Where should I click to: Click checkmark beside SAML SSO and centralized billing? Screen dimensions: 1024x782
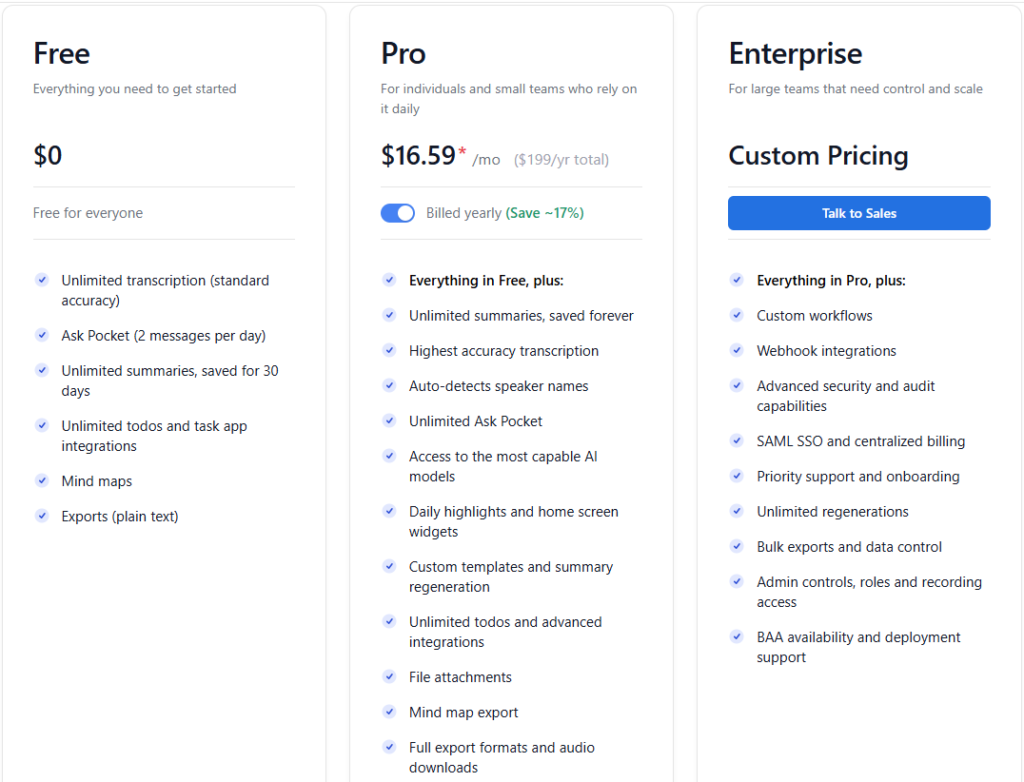(736, 441)
